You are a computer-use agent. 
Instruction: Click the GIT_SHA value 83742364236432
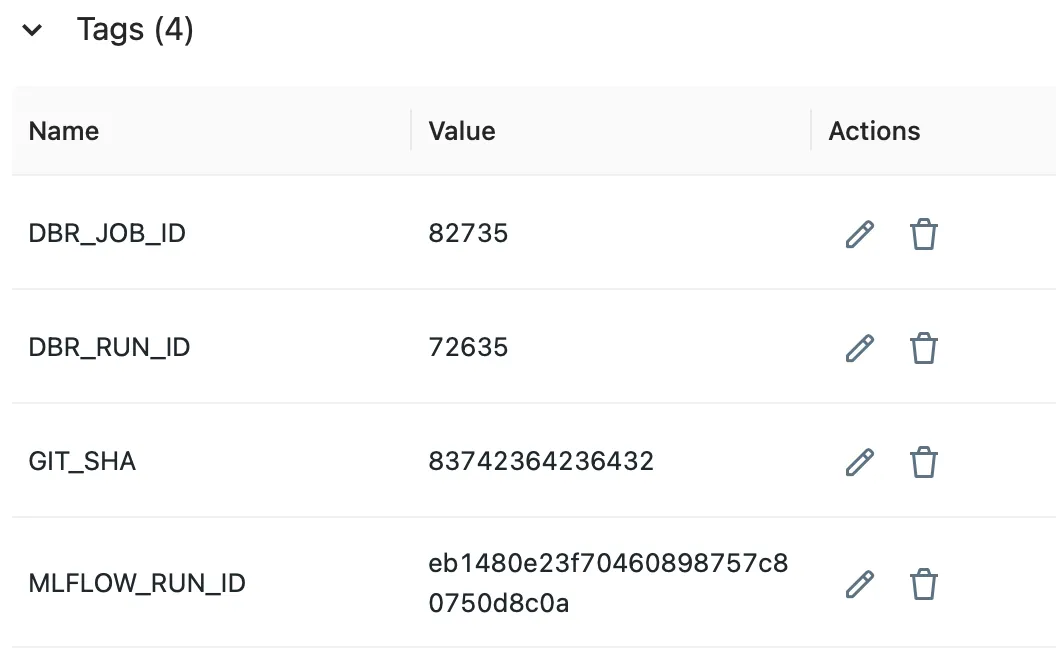click(x=541, y=461)
